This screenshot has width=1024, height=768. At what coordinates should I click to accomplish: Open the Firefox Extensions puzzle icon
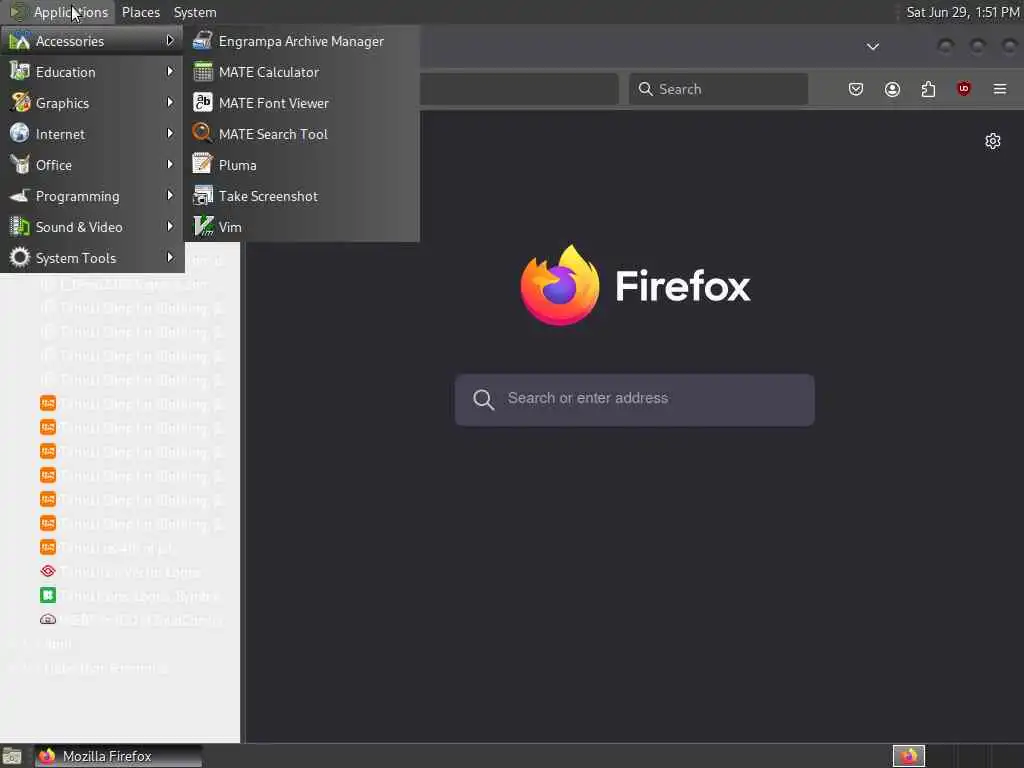point(928,89)
